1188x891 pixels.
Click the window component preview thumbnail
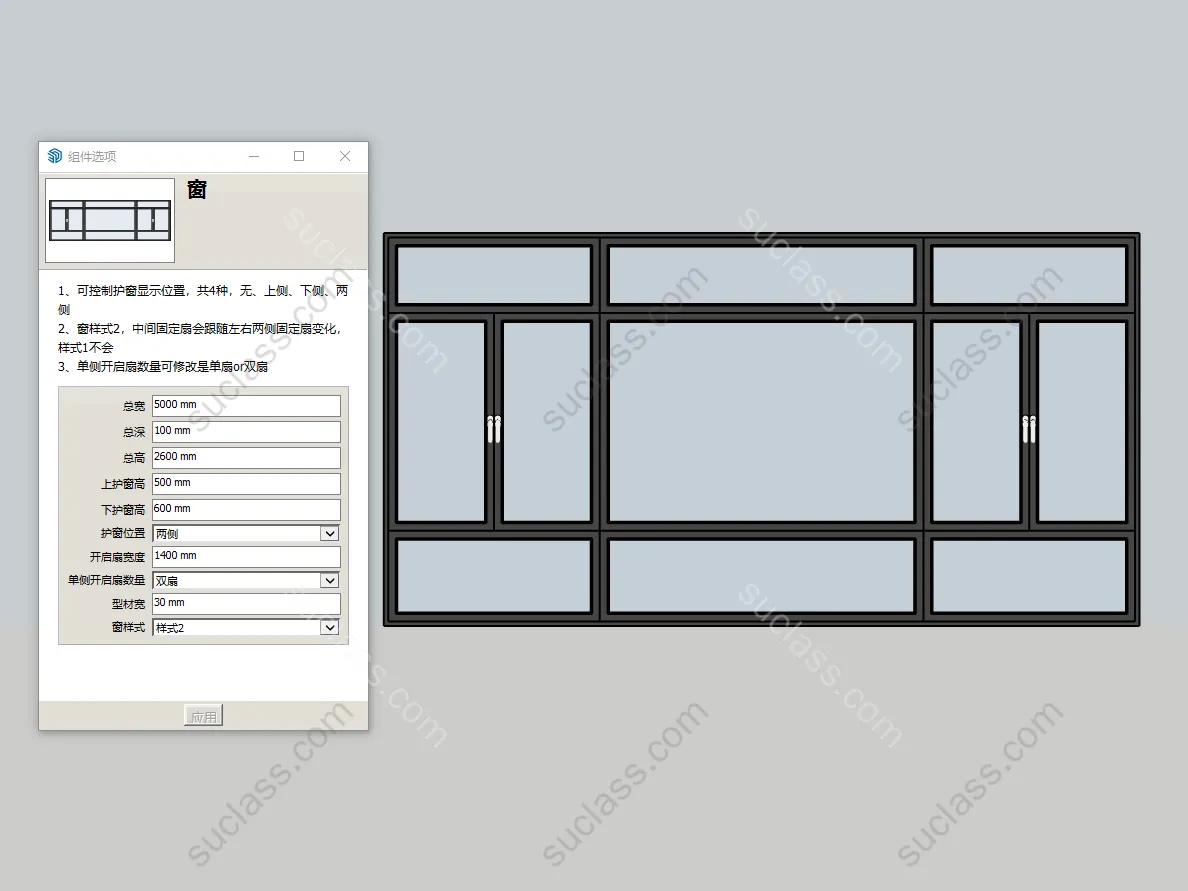coord(110,220)
